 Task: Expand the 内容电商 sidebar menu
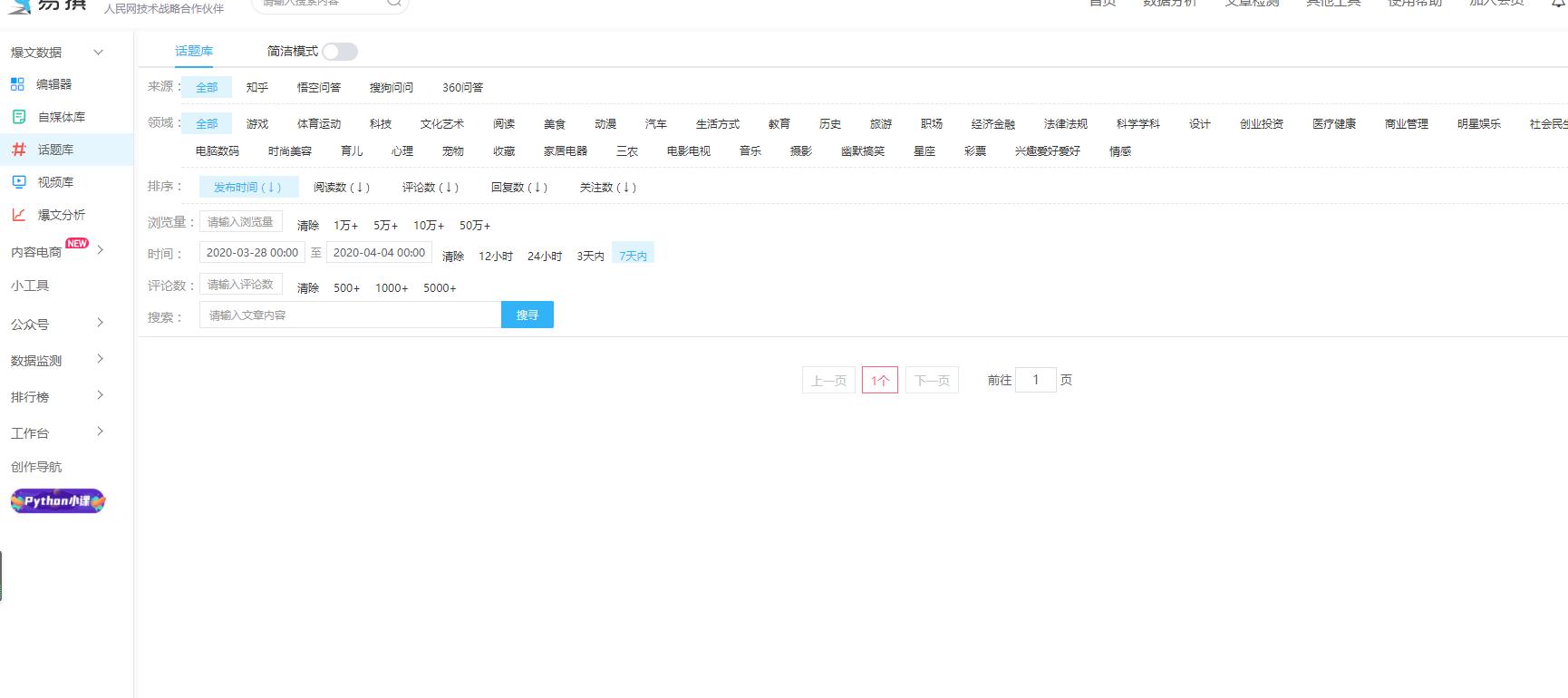pos(101,250)
